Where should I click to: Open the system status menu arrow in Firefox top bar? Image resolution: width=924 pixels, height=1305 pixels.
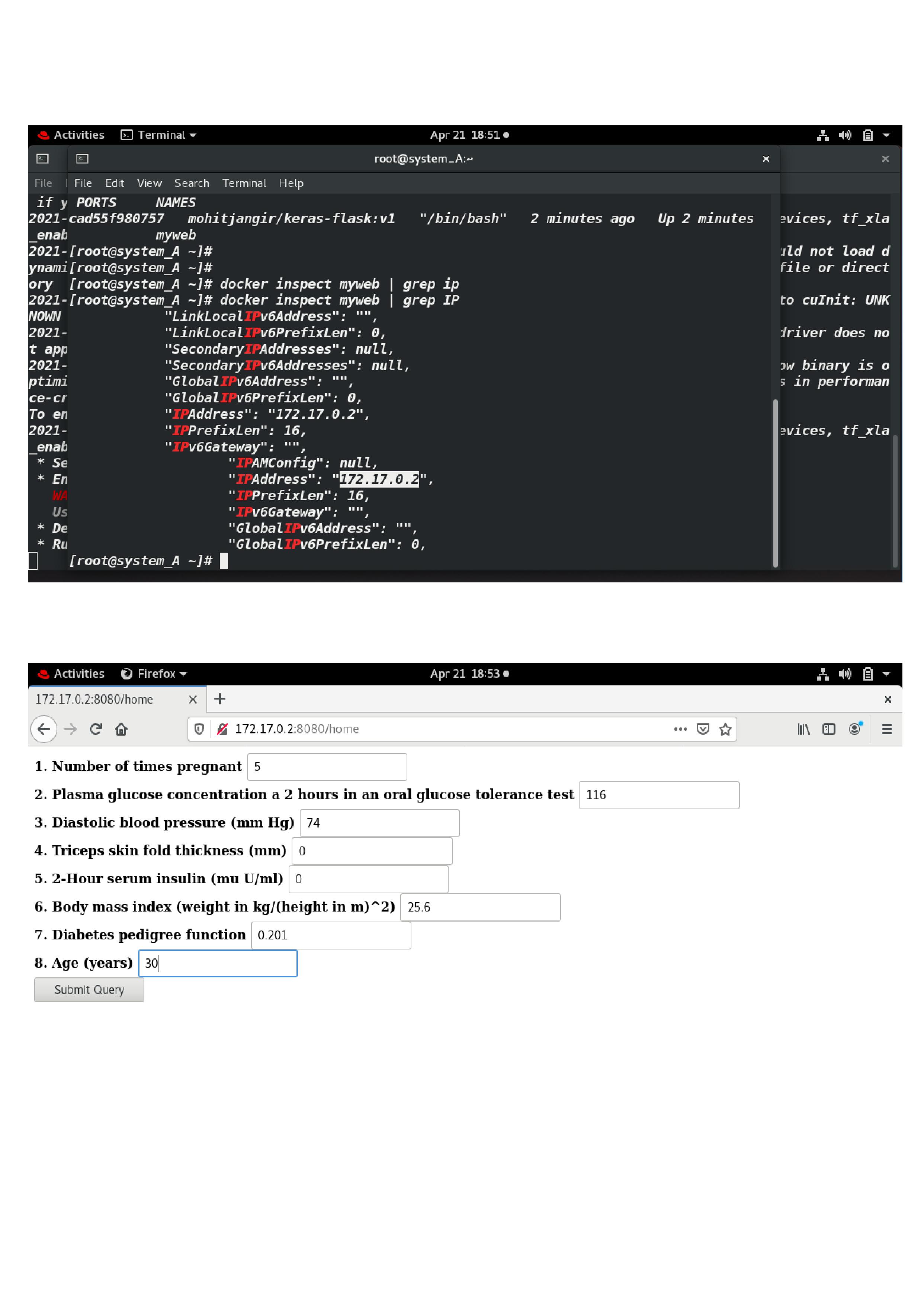886,674
